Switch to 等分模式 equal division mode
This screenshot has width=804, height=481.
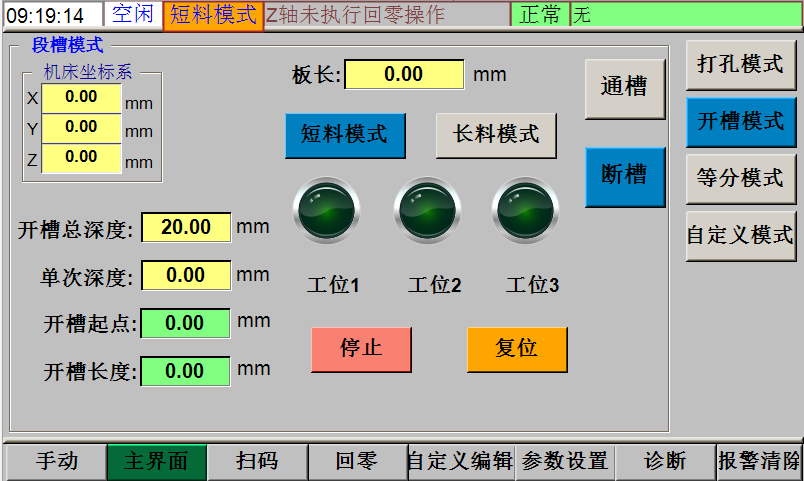[x=740, y=178]
